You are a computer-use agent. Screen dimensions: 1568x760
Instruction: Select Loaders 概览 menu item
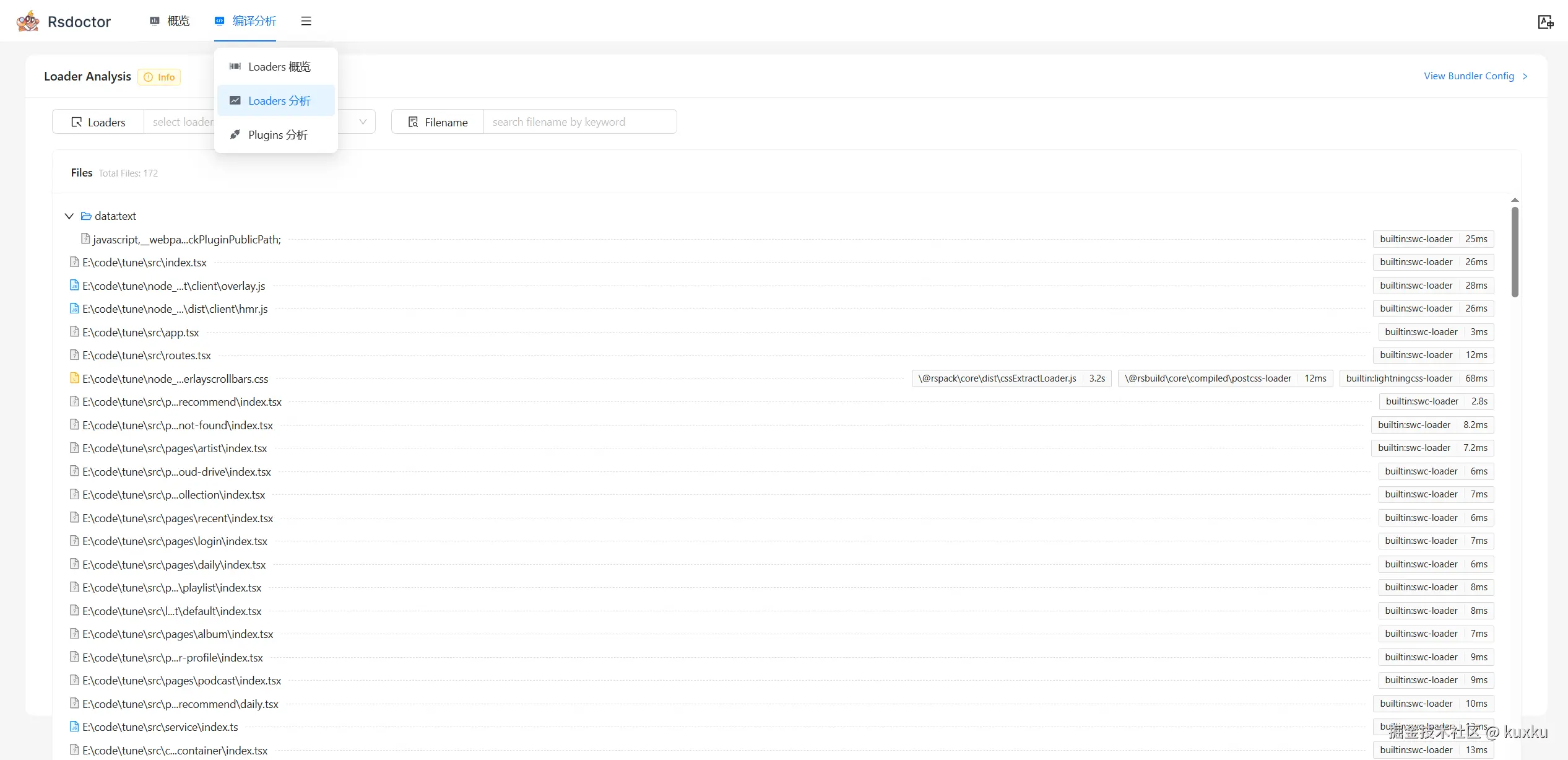pyautogui.click(x=279, y=67)
